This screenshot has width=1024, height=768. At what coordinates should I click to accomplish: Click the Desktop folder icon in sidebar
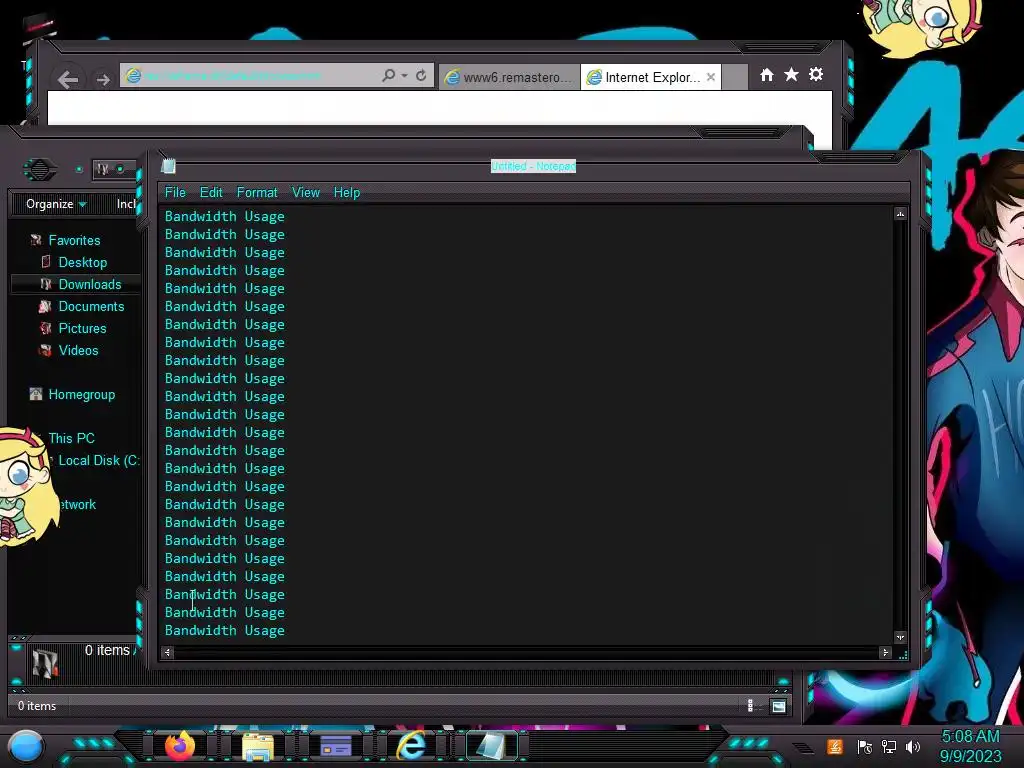46,262
